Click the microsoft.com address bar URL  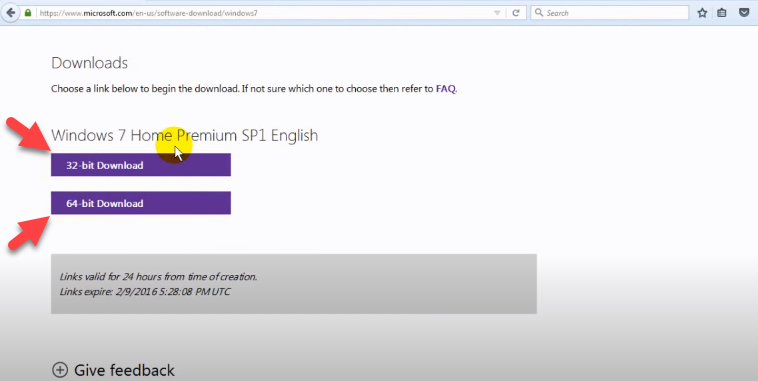pyautogui.click(x=148, y=13)
